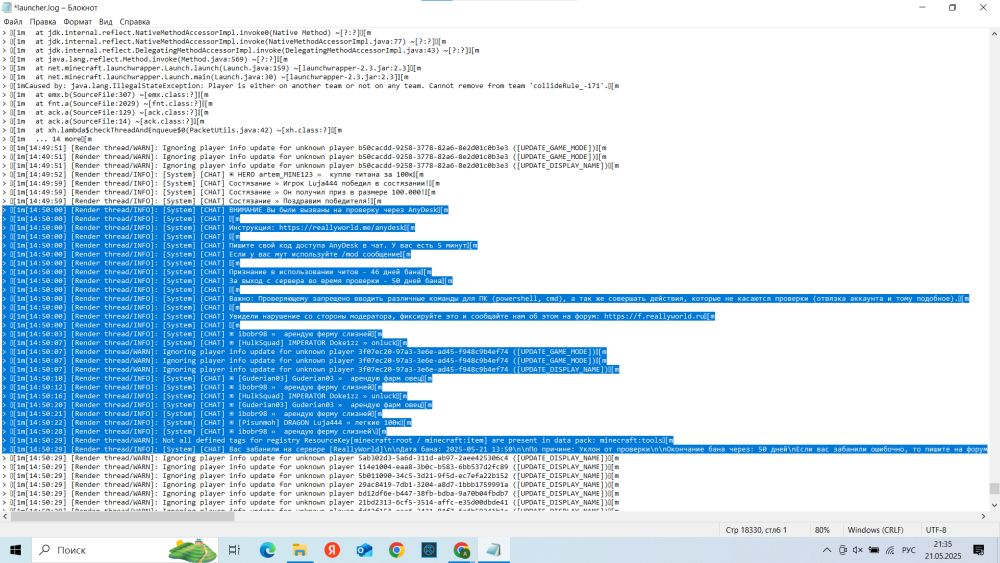Open the Формат menu
Image resolution: width=1000 pixels, height=563 pixels.
(77, 22)
